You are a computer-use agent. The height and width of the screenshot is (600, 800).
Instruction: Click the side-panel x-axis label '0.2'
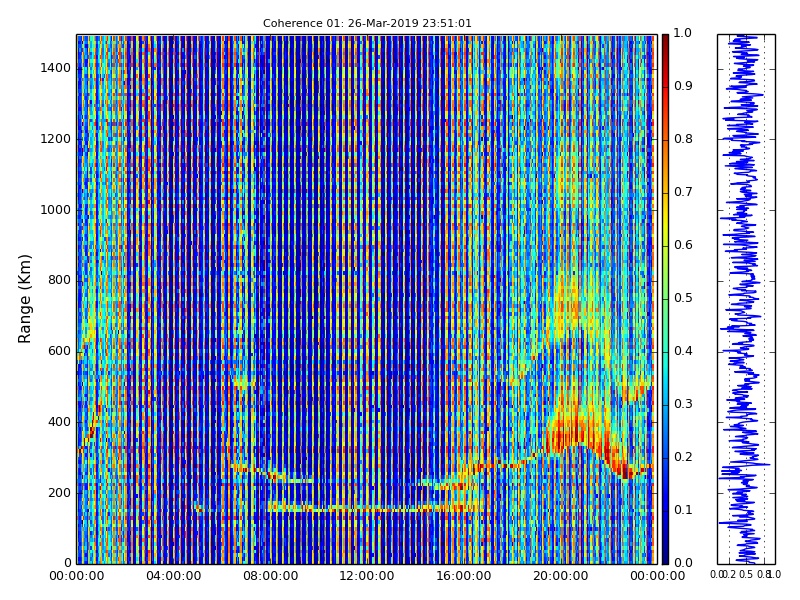731,575
